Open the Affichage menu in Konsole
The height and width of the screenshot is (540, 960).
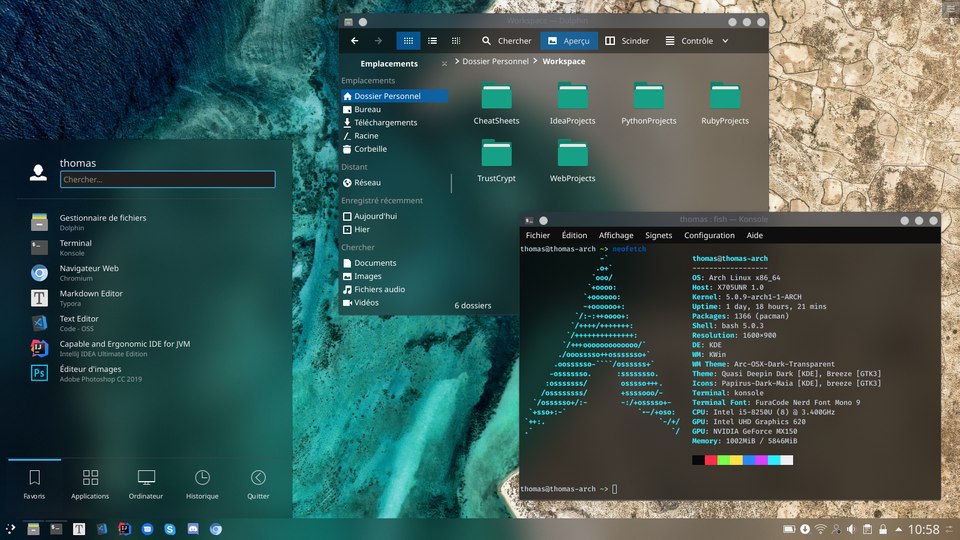pyautogui.click(x=616, y=235)
